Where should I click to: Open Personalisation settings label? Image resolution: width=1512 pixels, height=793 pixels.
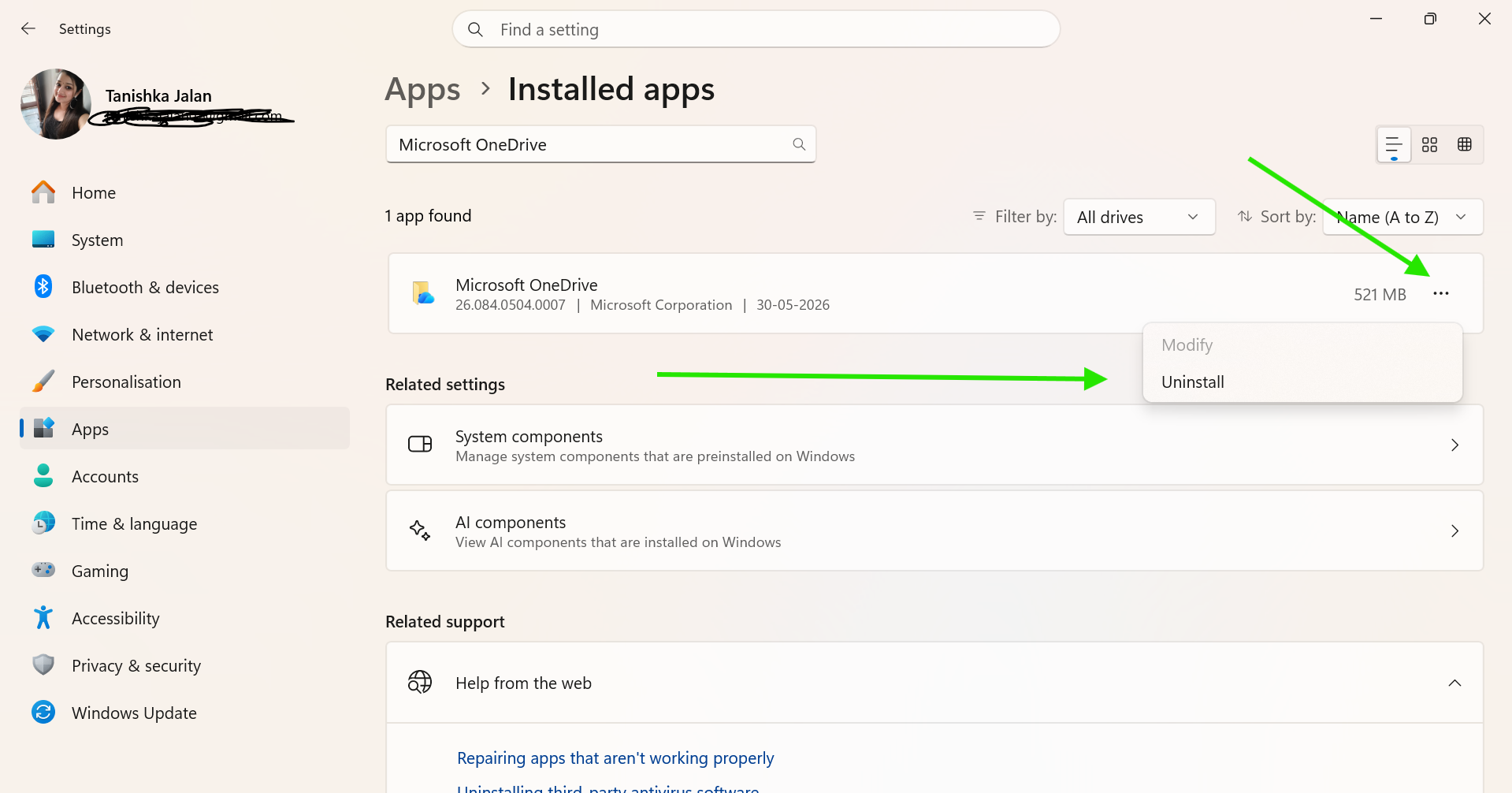coord(126,382)
